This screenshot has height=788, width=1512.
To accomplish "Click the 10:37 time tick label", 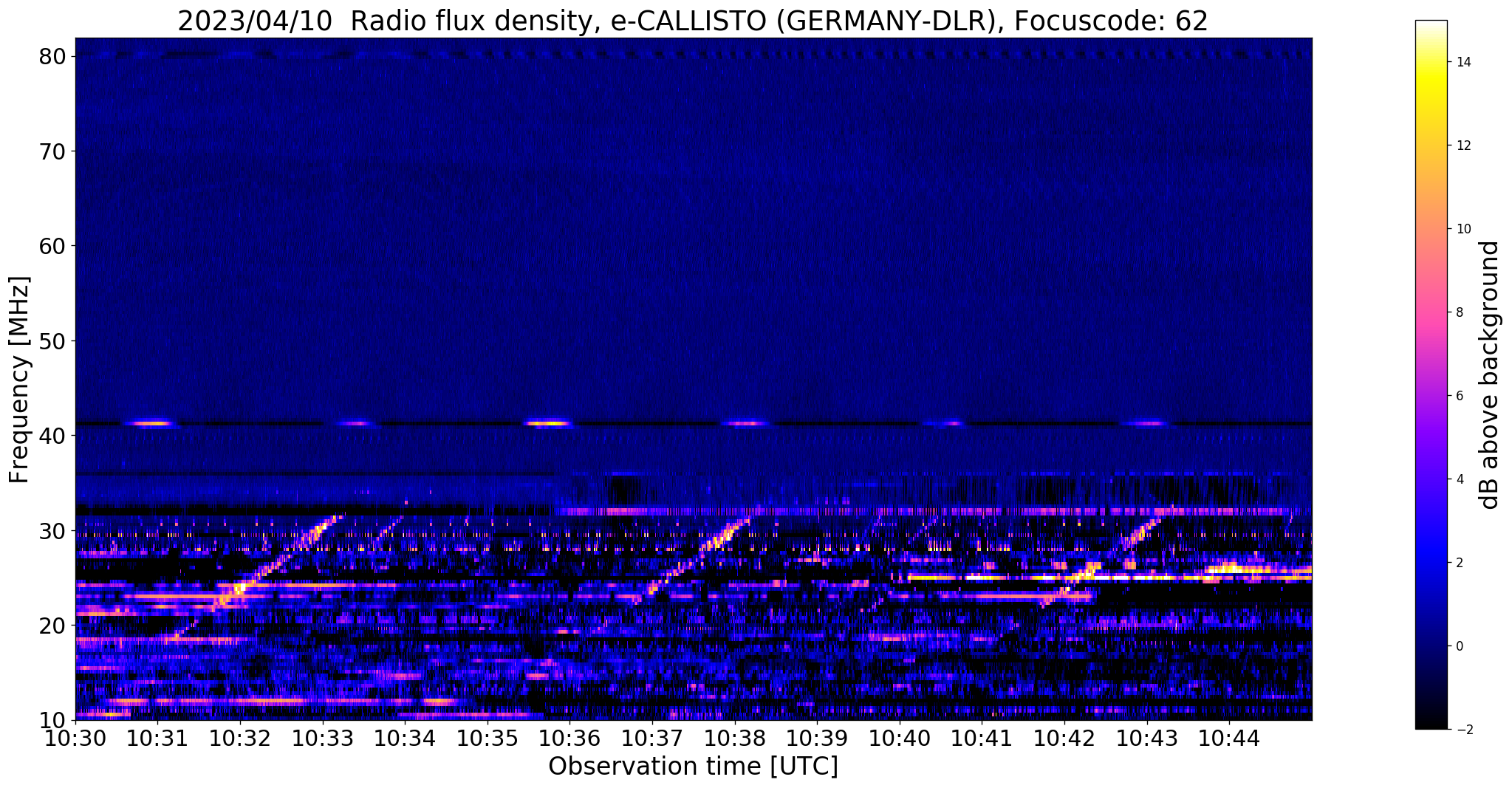I will pyautogui.click(x=652, y=738).
